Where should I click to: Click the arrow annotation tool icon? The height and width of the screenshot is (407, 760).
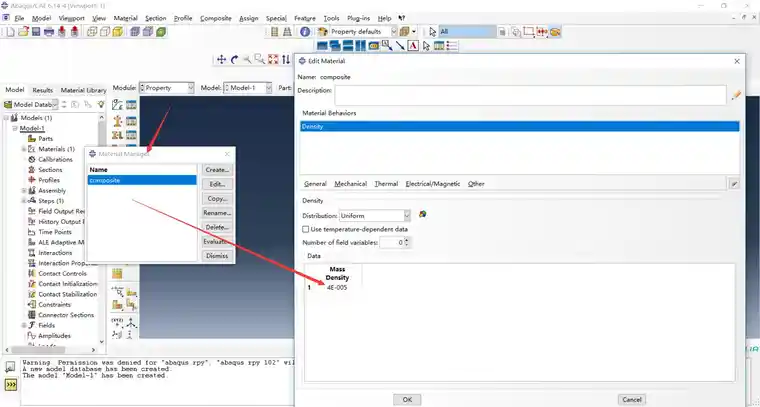pos(400,46)
